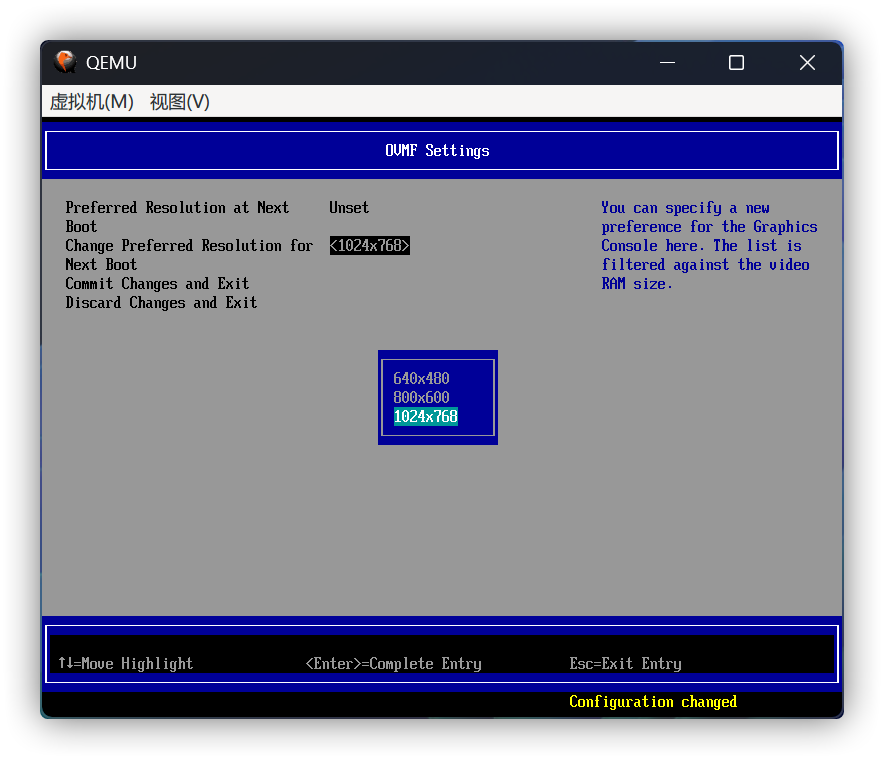Image resolution: width=884 pixels, height=759 pixels.
Task: Select Commit Changes and Exit
Action: pos(157,284)
